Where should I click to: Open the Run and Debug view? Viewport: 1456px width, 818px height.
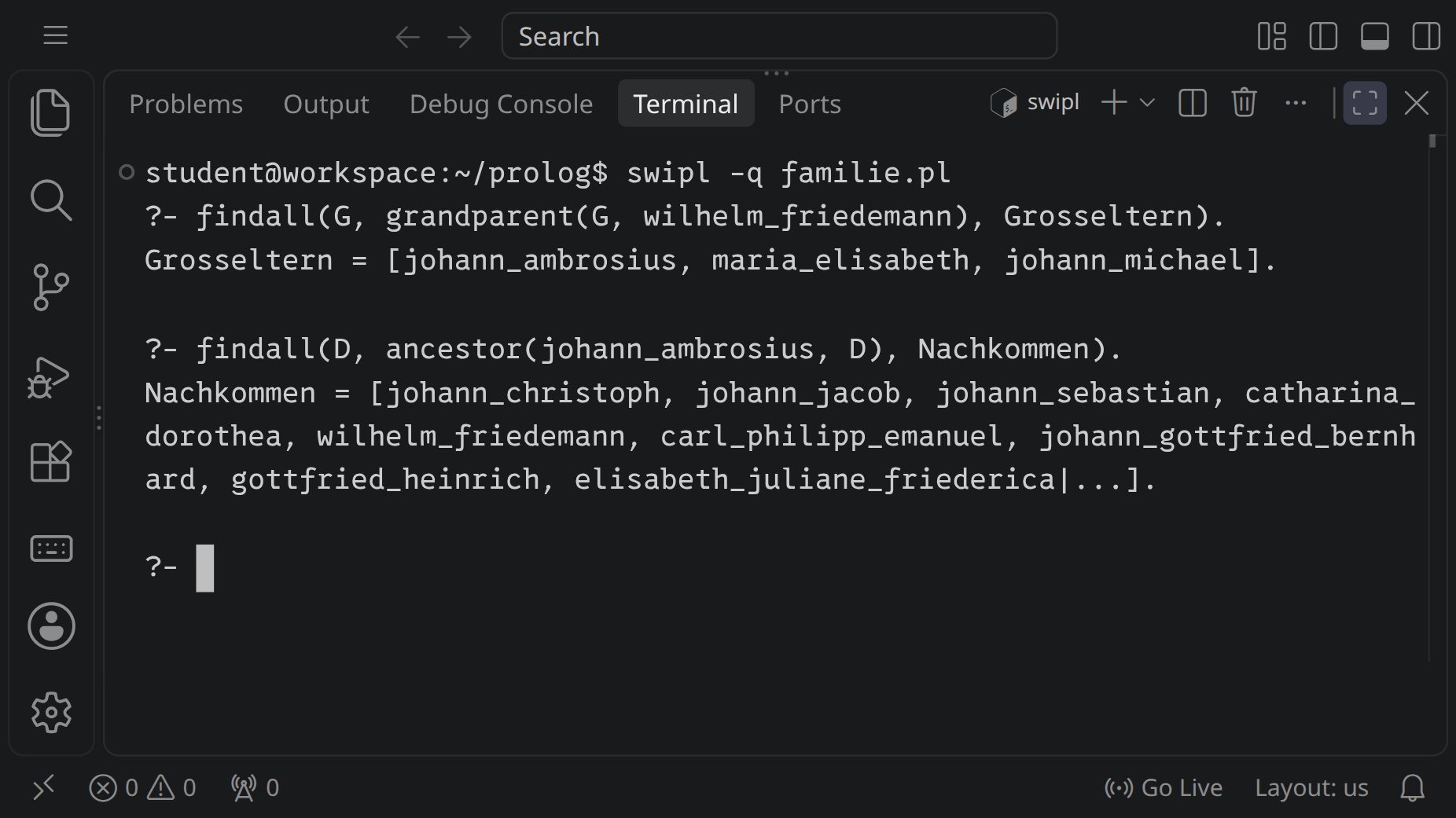(50, 377)
